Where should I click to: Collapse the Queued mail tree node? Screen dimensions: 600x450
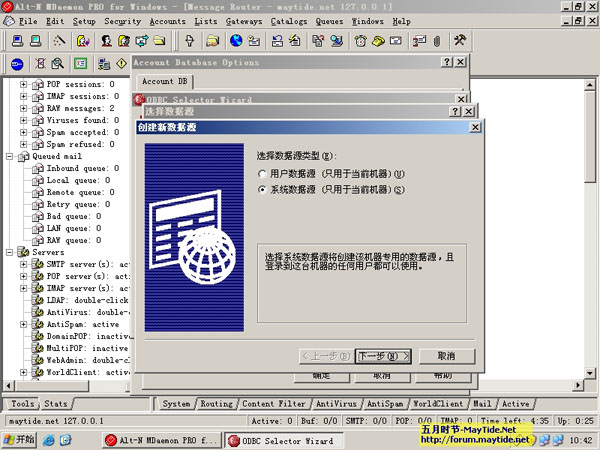pyautogui.click(x=10, y=157)
